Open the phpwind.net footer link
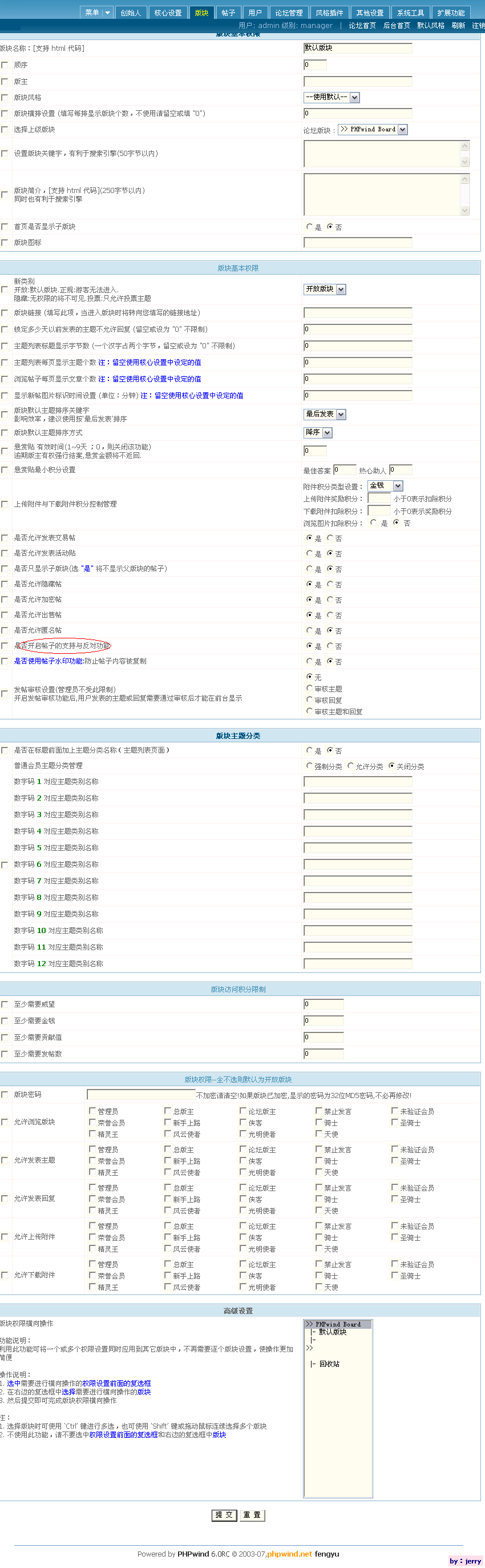Image resolution: width=485 pixels, height=1568 pixels. click(290, 1554)
